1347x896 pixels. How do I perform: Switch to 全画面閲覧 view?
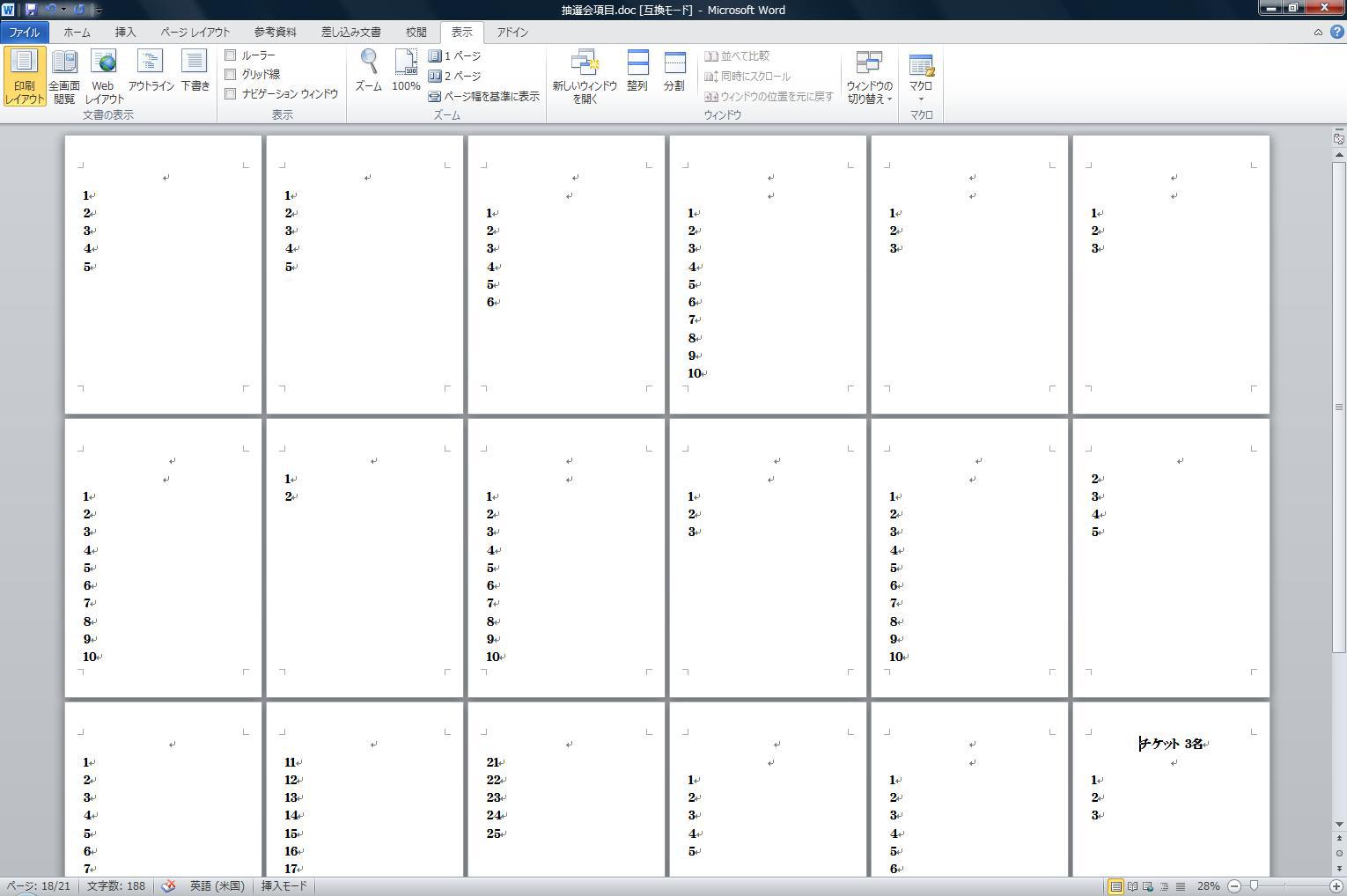tap(64, 77)
